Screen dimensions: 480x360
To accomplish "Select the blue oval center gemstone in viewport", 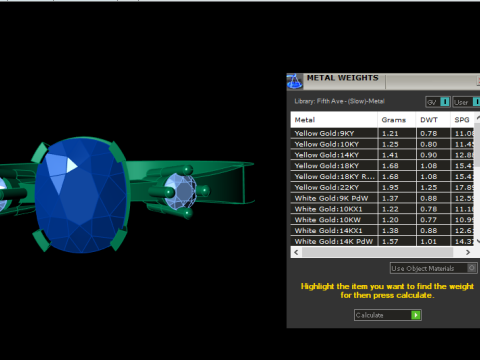I will tap(82, 195).
